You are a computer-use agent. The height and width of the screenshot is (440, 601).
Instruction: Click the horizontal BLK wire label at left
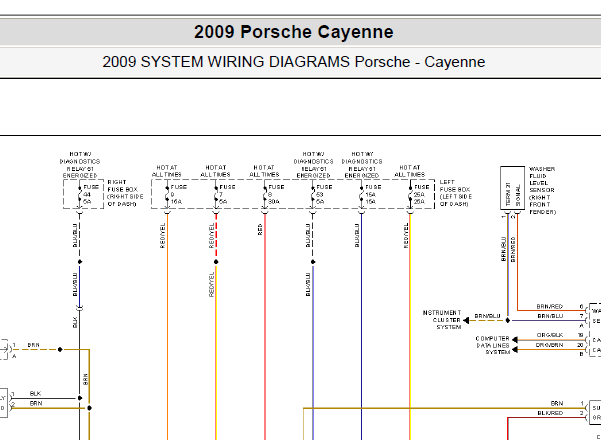coord(35,394)
